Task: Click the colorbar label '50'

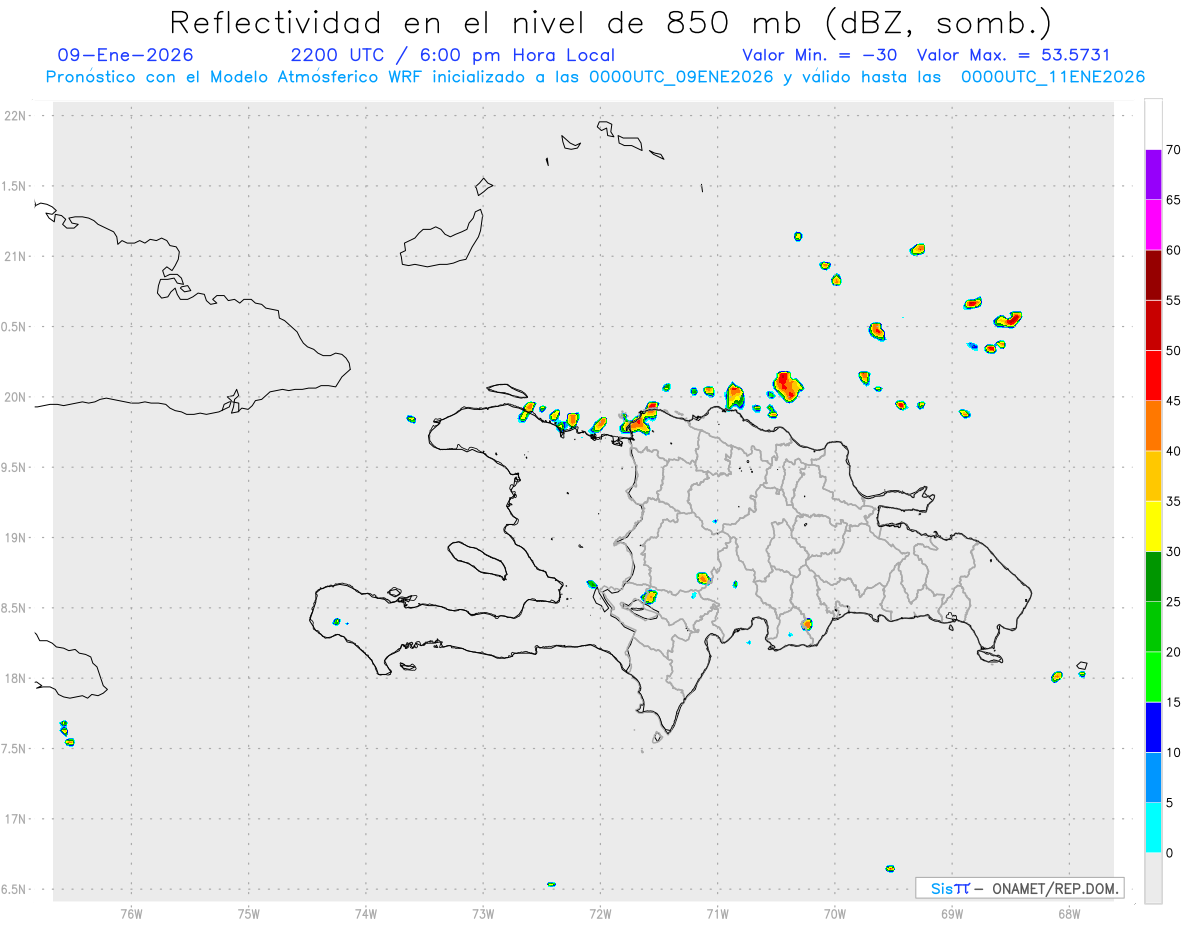Action: pos(1174,351)
